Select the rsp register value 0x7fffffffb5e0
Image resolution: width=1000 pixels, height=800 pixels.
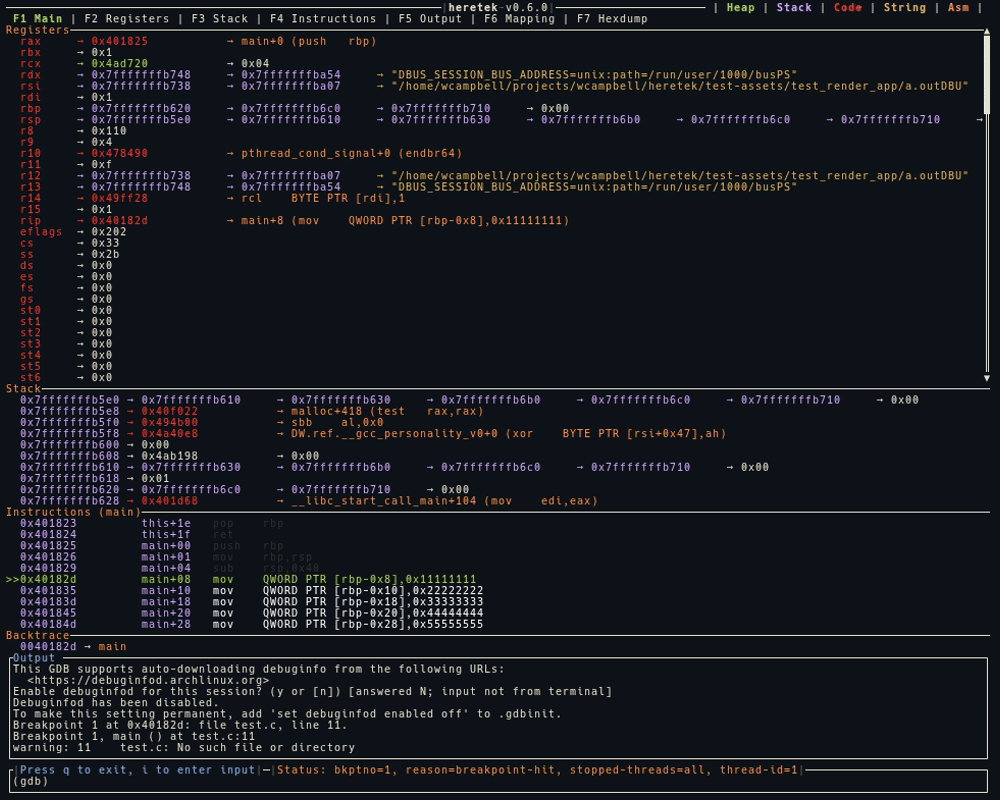141,120
